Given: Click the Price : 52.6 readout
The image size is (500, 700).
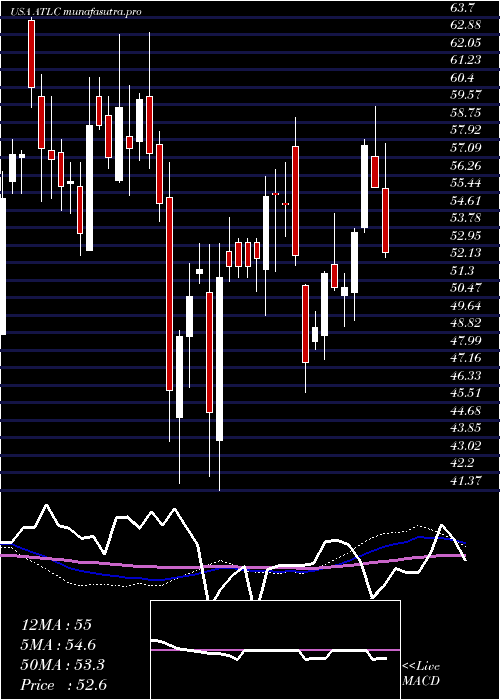Looking at the screenshot, I should coord(64,685).
